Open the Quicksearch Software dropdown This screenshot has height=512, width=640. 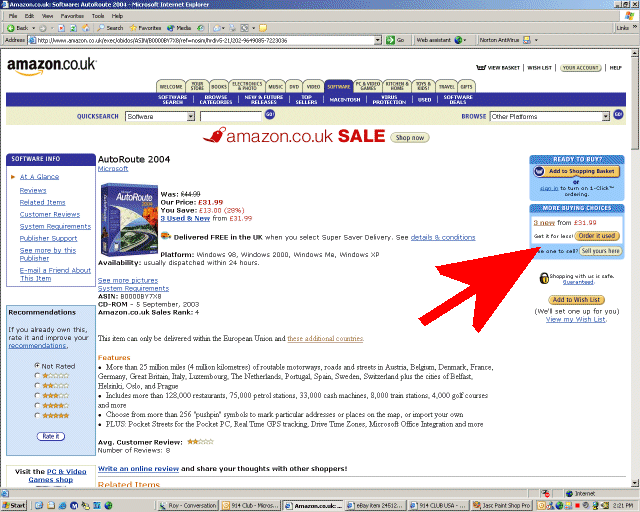click(160, 117)
